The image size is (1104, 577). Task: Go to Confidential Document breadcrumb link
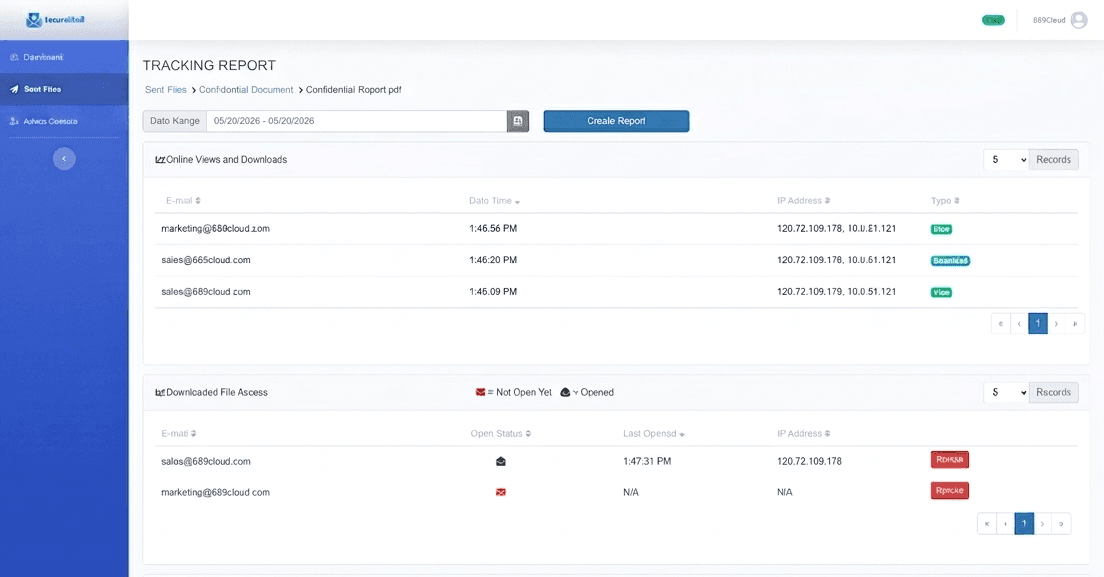pyautogui.click(x=246, y=90)
